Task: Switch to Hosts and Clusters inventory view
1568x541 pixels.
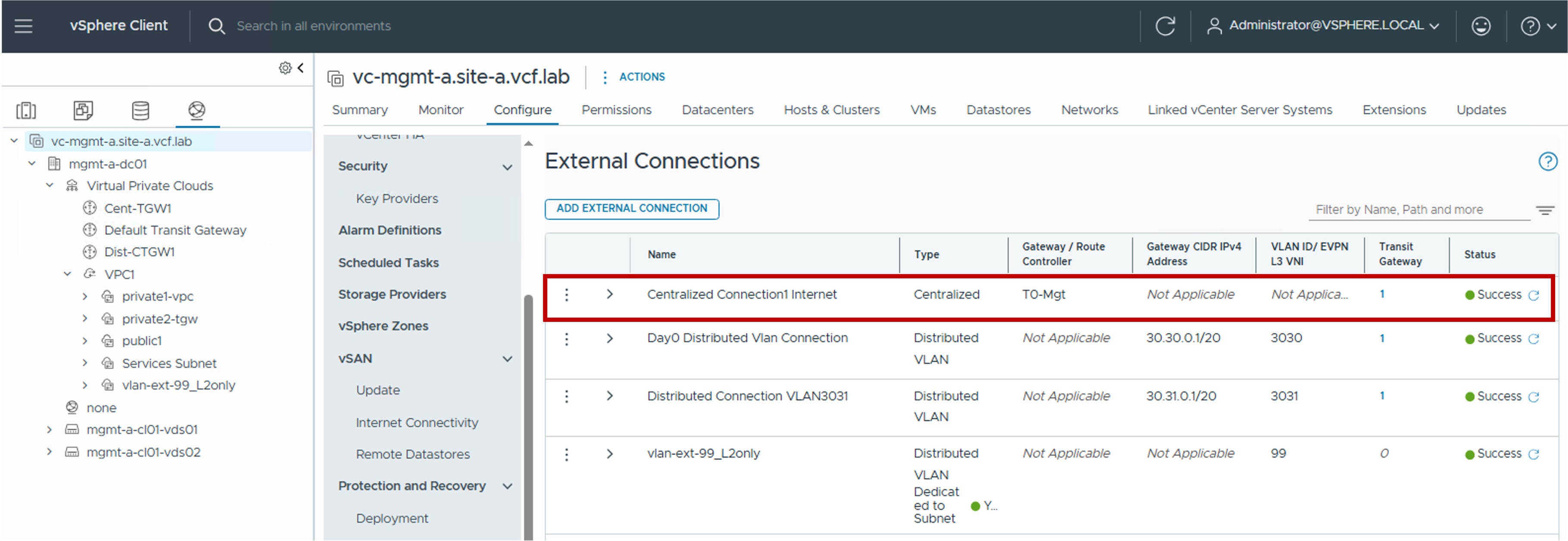Action: pos(26,110)
